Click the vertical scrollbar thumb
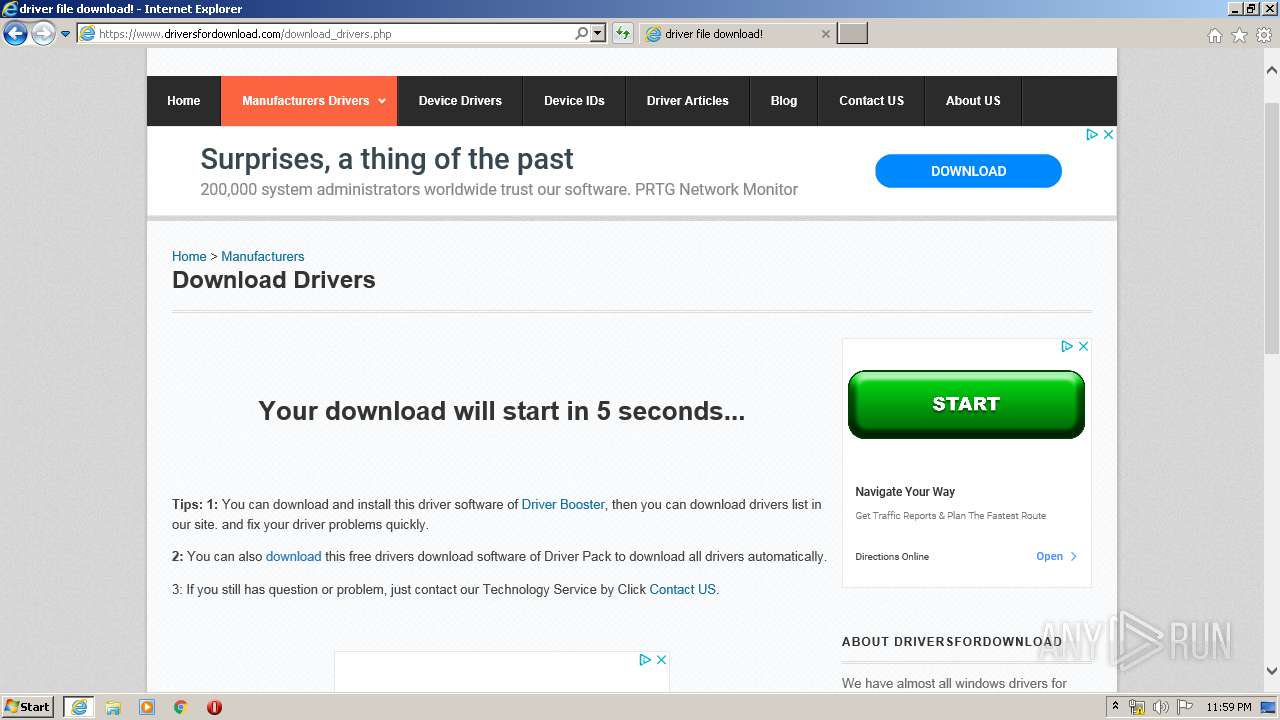This screenshot has height=720, width=1280. (x=1271, y=228)
